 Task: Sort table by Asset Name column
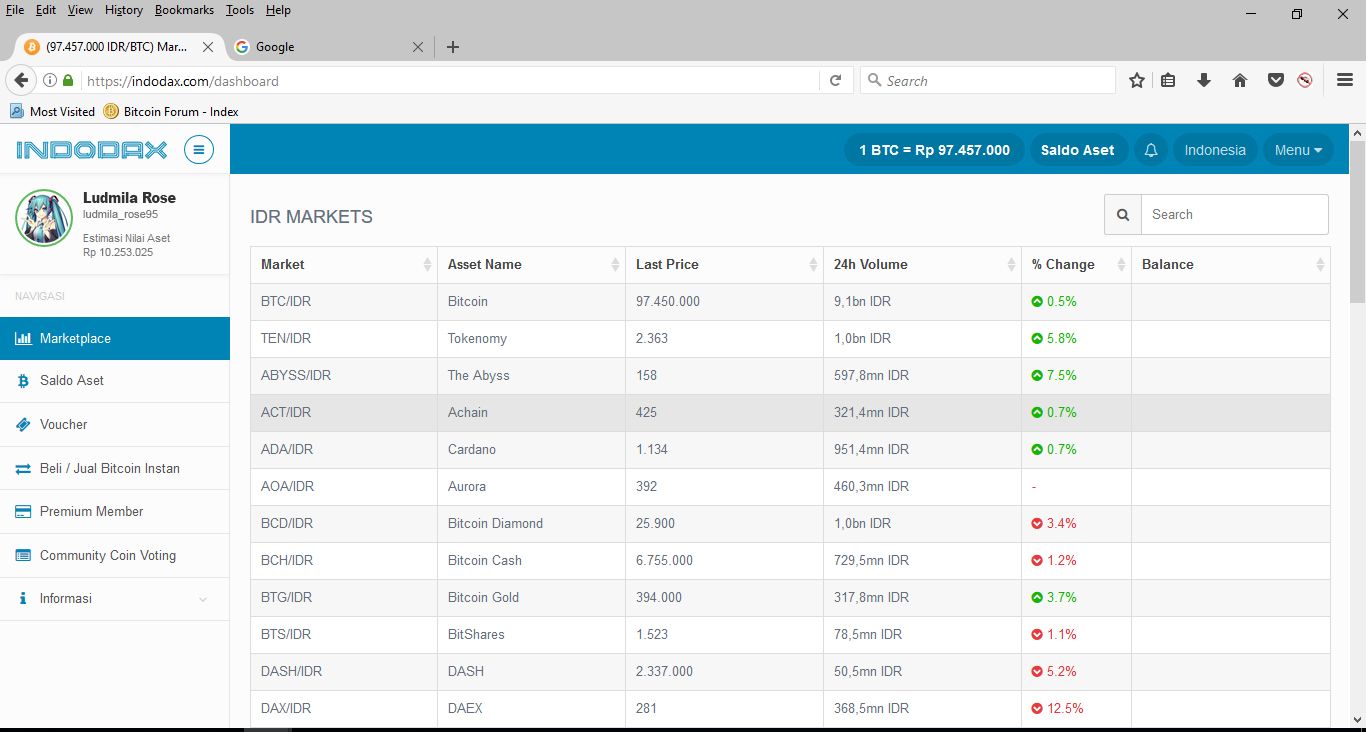[532, 265]
